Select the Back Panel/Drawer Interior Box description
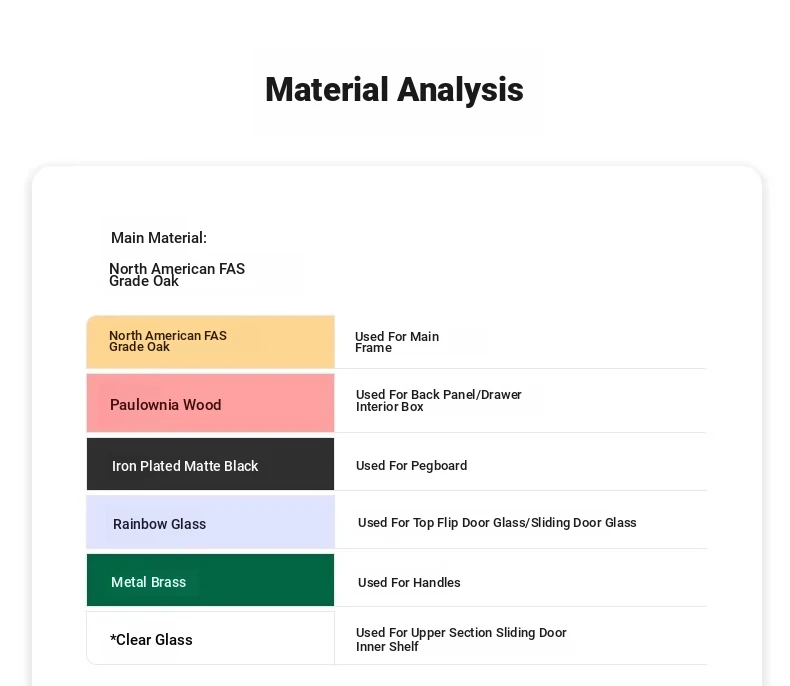The image size is (790, 686). pyautogui.click(x=439, y=401)
